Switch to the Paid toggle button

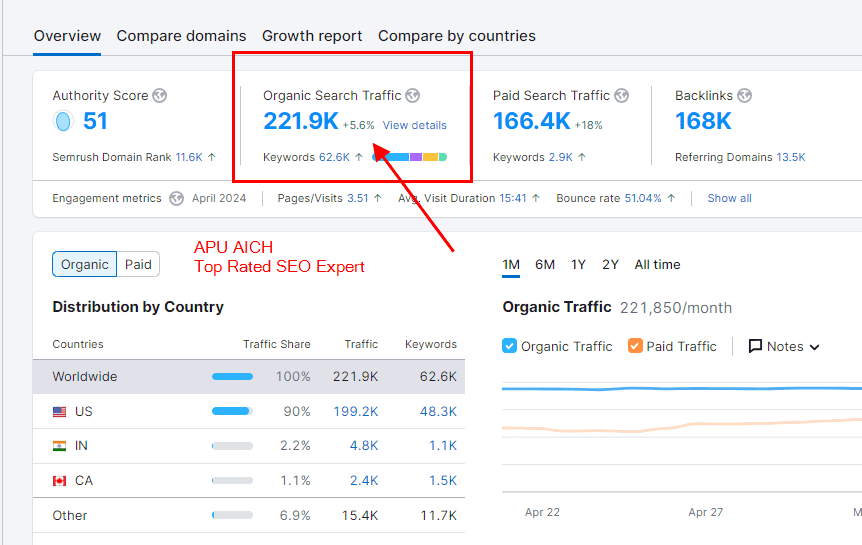click(x=138, y=264)
